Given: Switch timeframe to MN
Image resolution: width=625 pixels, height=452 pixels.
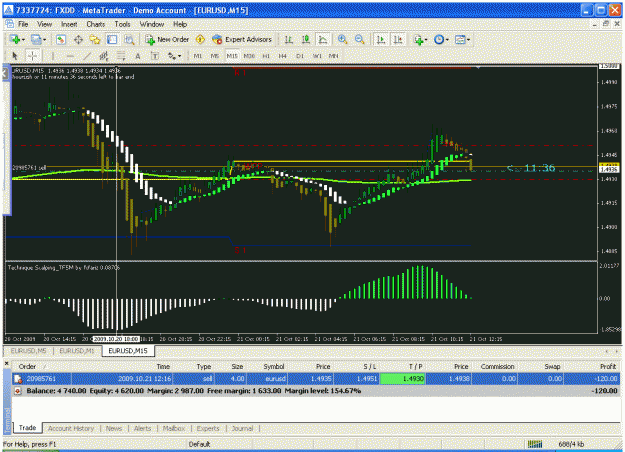Looking at the screenshot, I should pos(334,56).
